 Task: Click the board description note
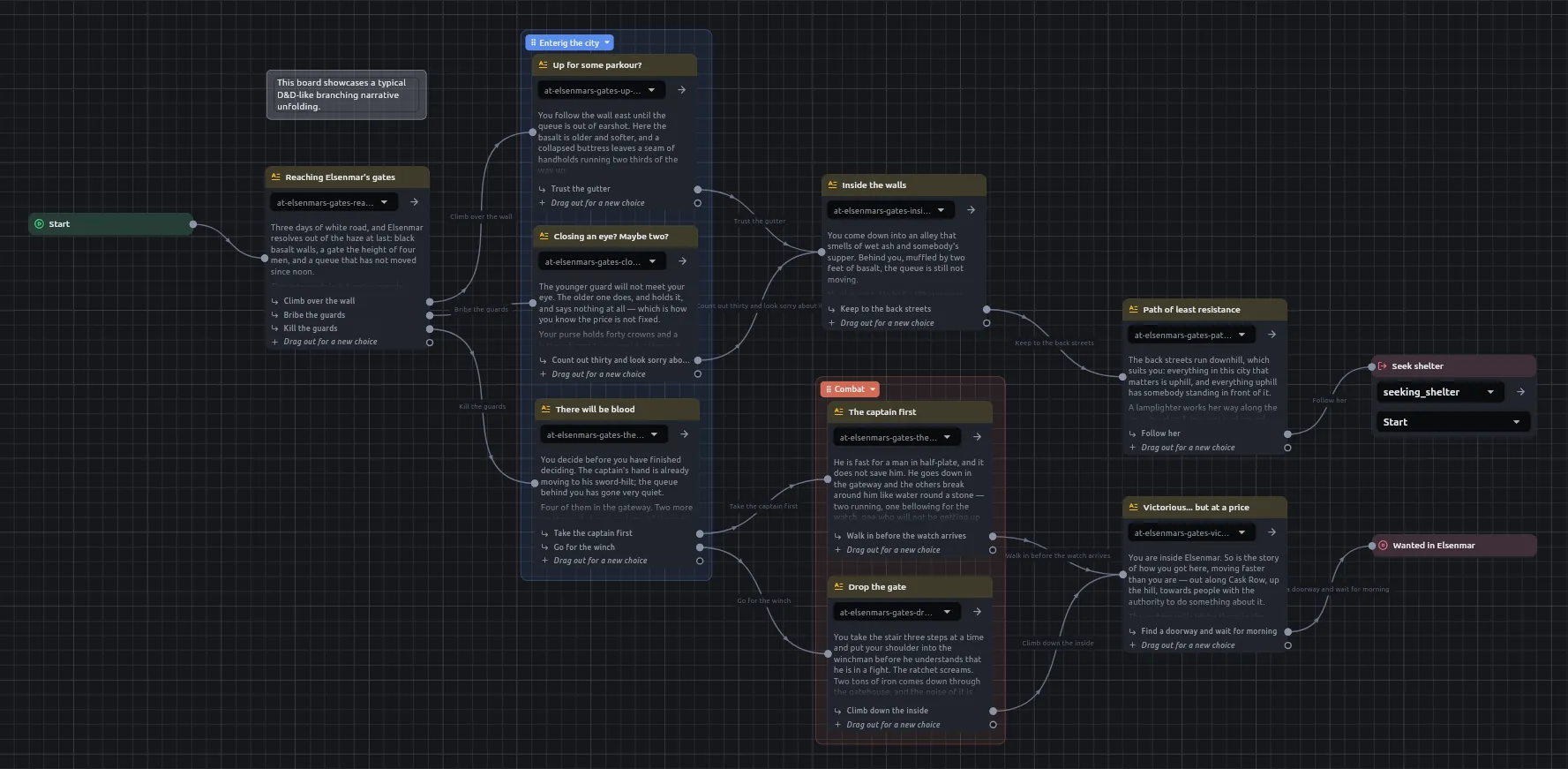click(x=346, y=94)
